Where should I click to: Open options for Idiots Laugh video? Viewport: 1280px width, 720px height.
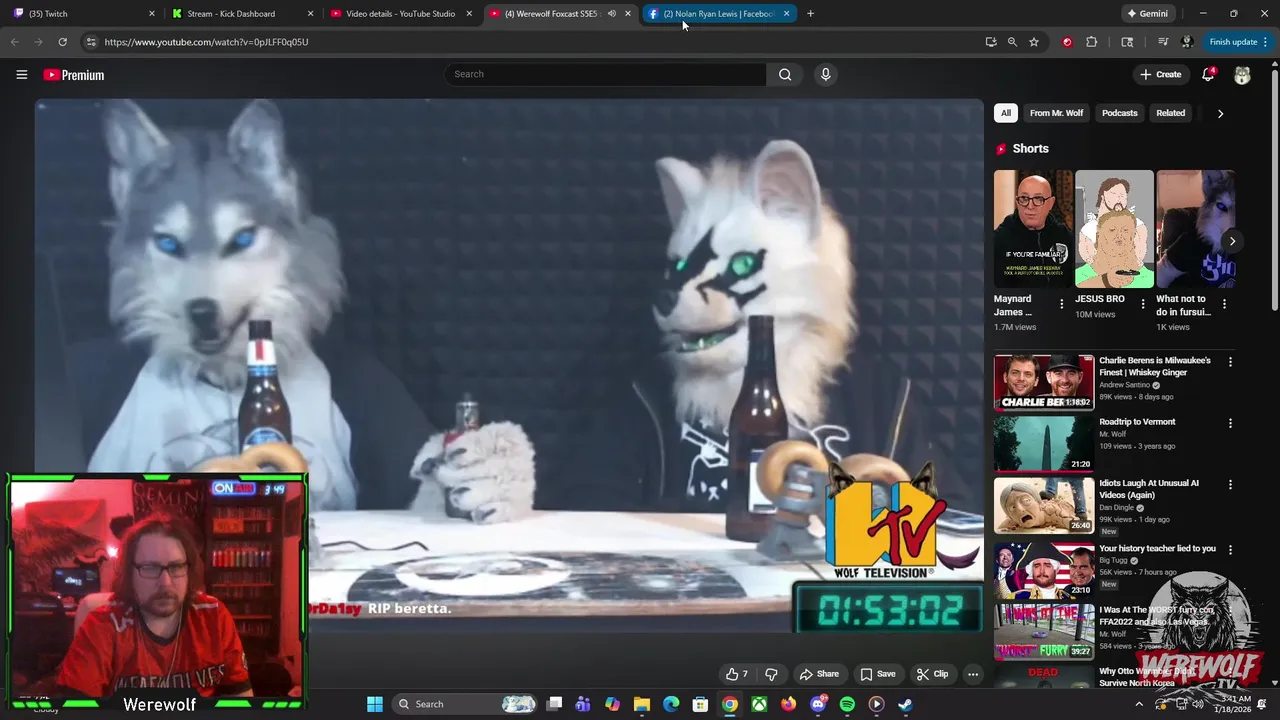click(x=1230, y=484)
